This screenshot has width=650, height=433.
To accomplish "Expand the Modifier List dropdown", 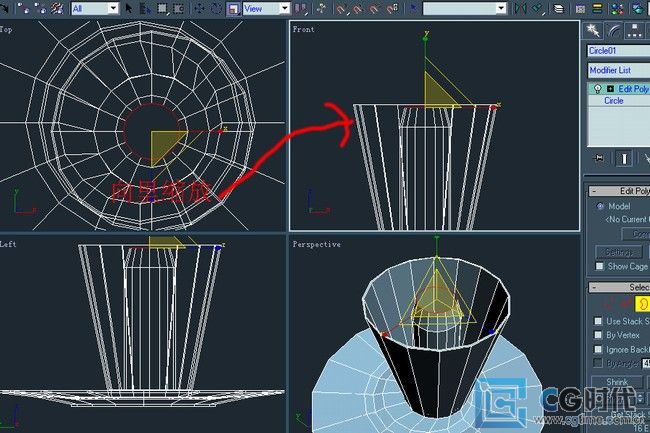I will click(618, 70).
